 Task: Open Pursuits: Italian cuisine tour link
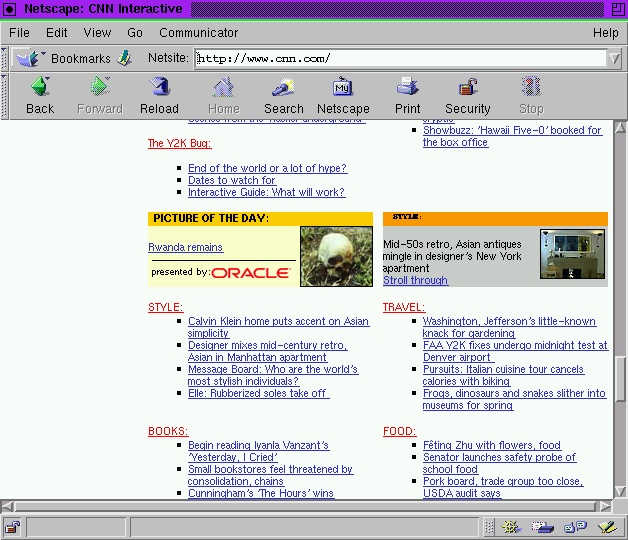tap(503, 375)
